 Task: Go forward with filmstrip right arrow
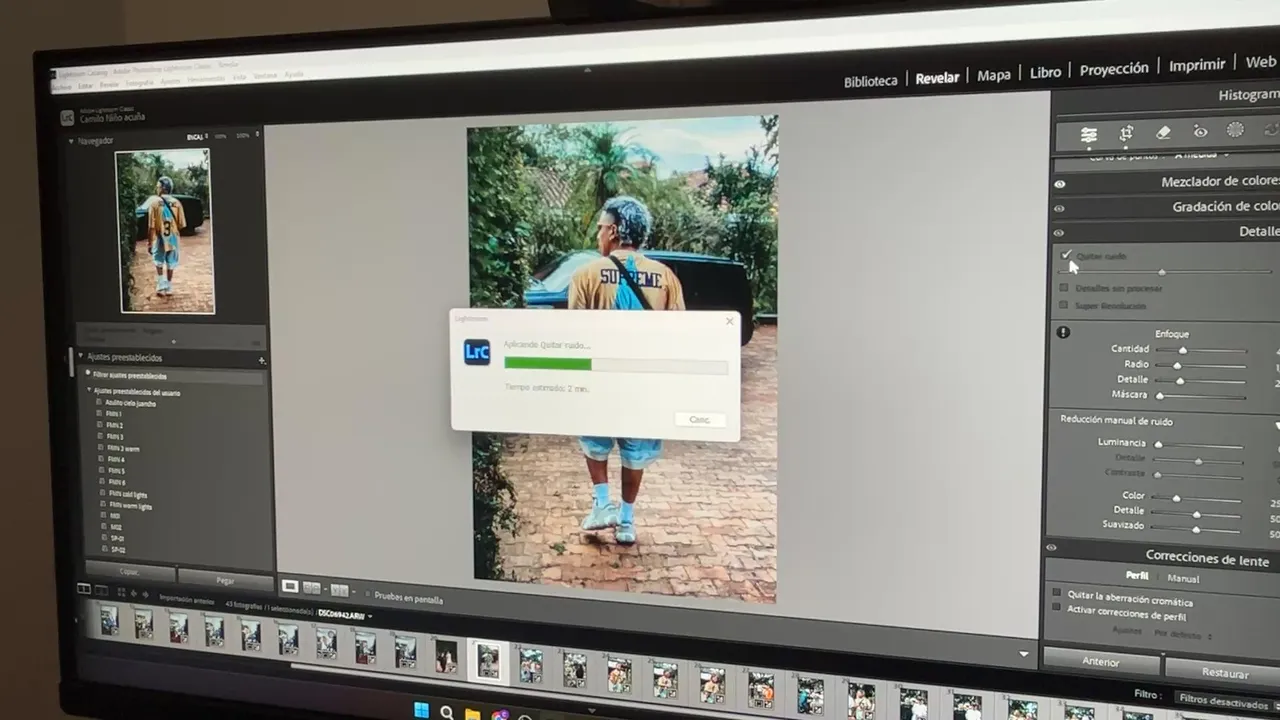click(145, 595)
